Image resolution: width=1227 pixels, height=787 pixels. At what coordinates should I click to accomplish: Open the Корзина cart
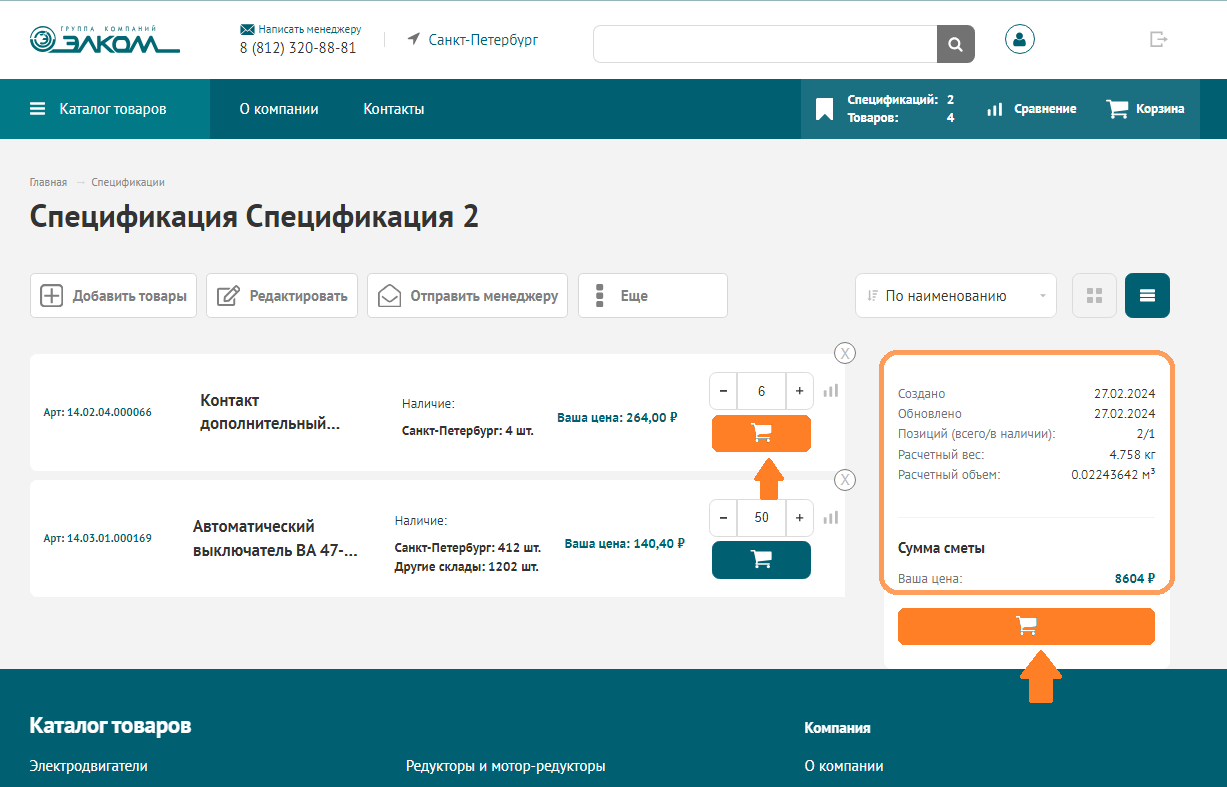click(1145, 109)
